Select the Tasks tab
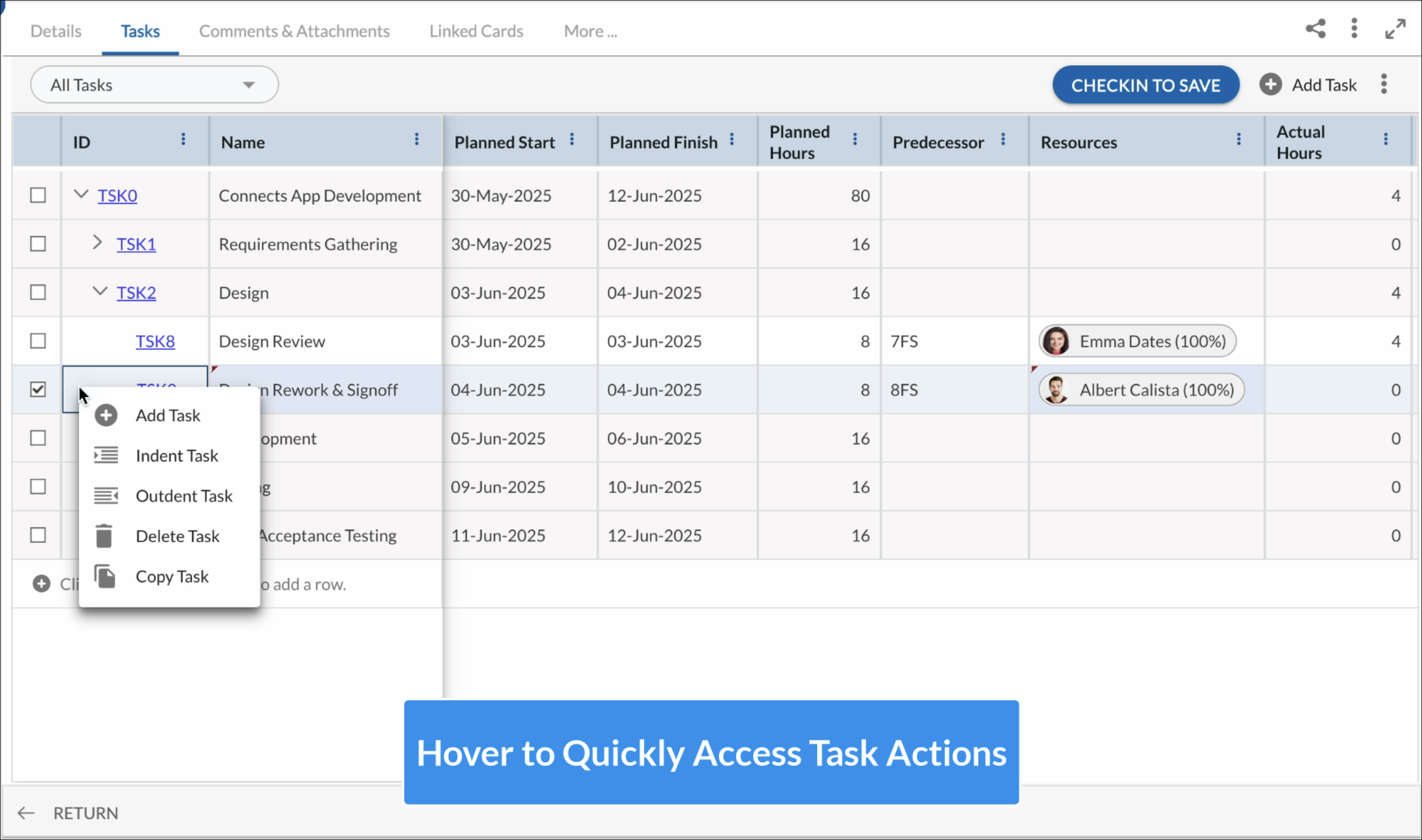Screen dimensions: 1422x840 (x=140, y=31)
